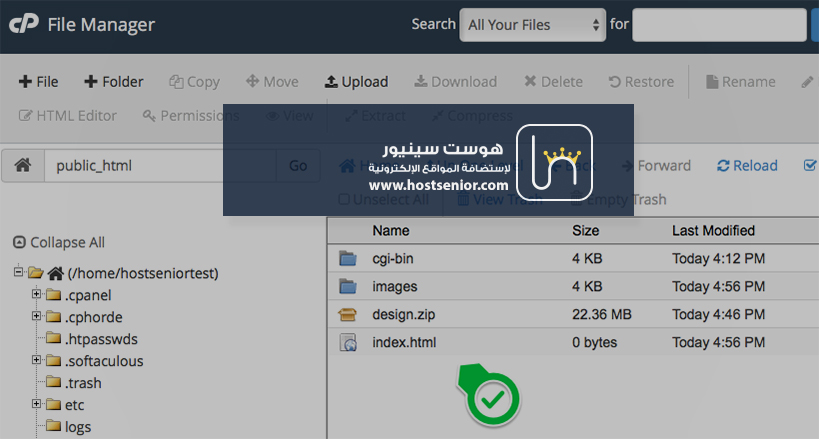Click design.zip's Today 4:46 PM date
This screenshot has height=439, width=819.
718,315
